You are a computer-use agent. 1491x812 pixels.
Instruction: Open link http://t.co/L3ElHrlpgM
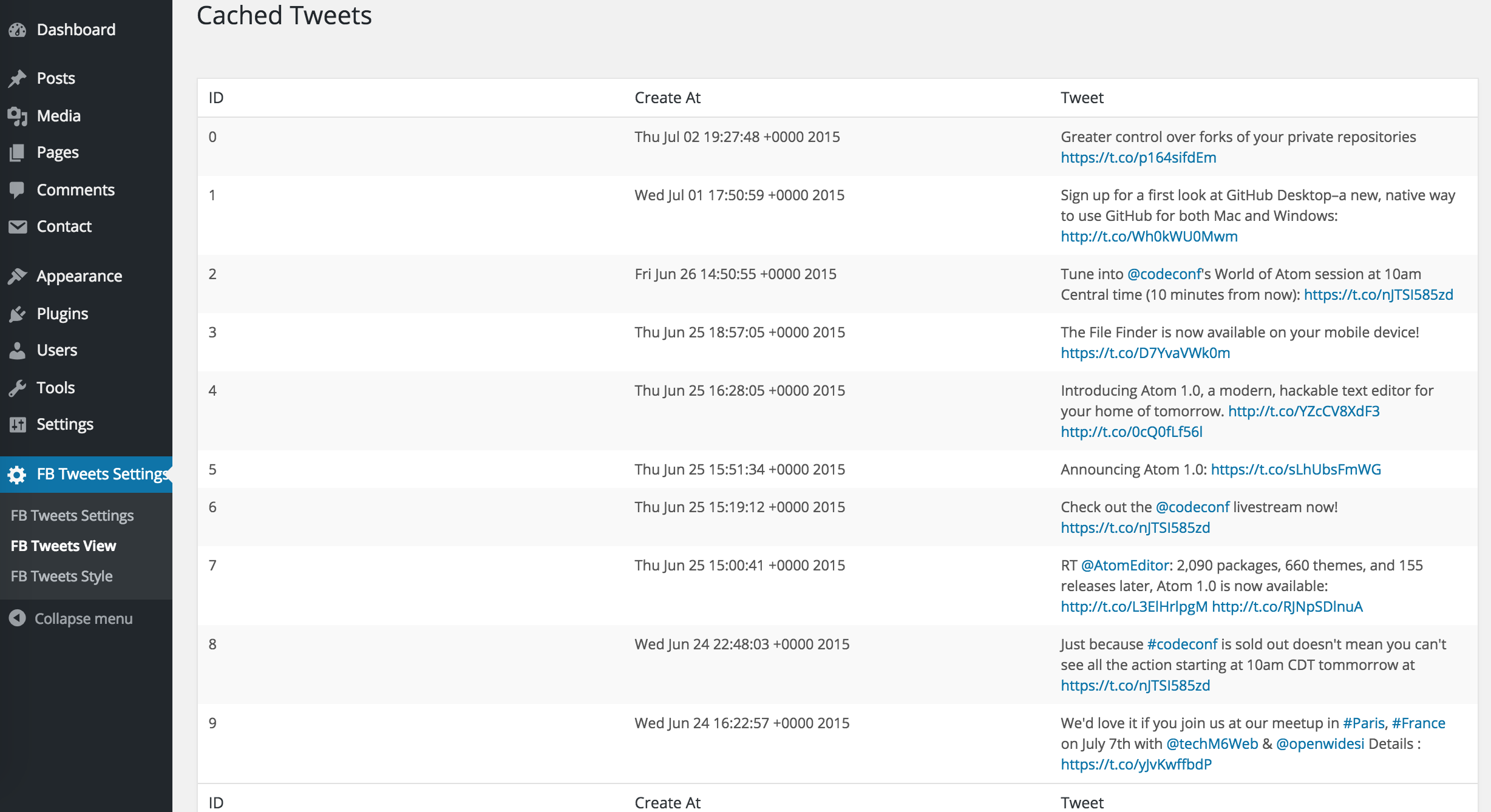coord(1134,607)
